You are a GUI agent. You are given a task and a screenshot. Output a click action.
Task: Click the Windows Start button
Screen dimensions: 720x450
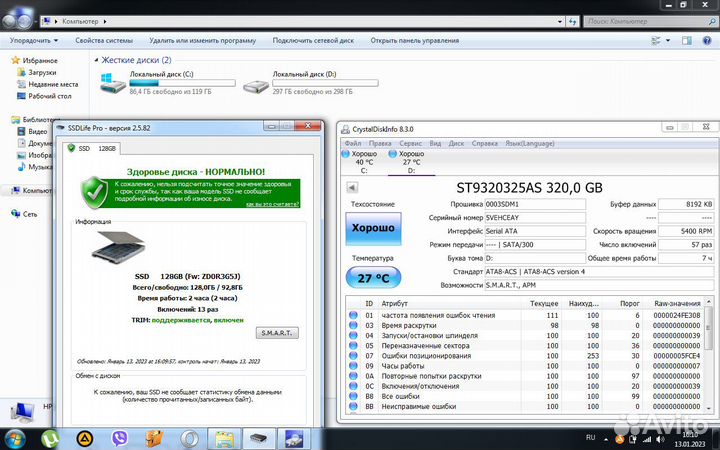tap(15, 438)
